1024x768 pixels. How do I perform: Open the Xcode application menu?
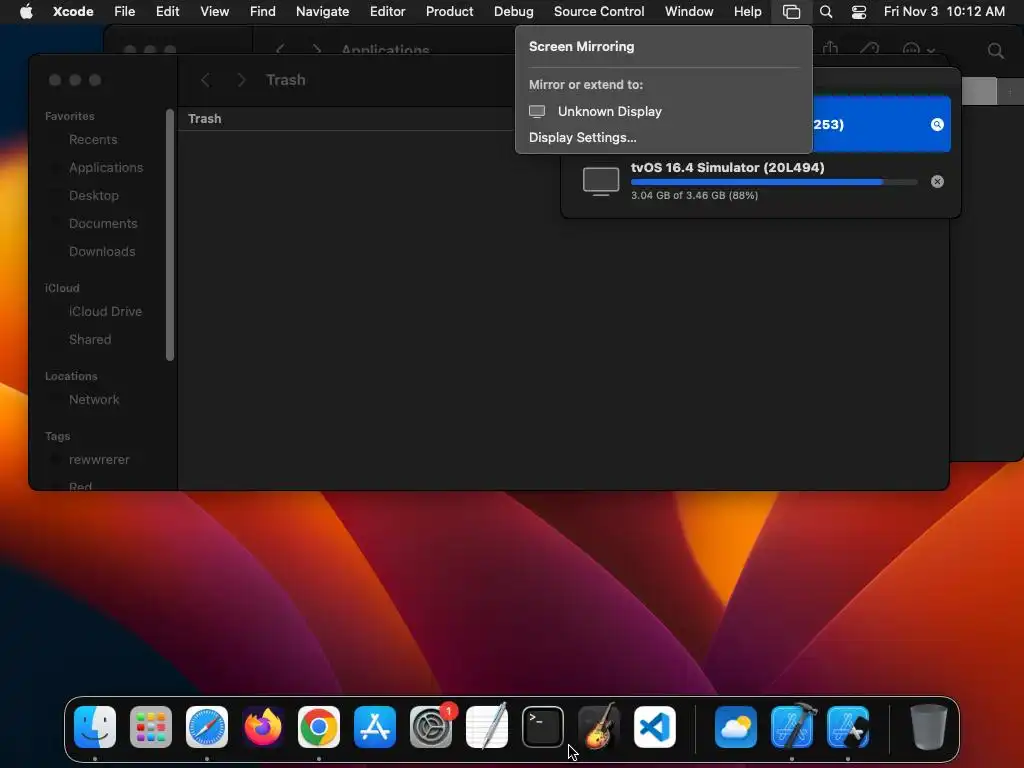coord(73,11)
